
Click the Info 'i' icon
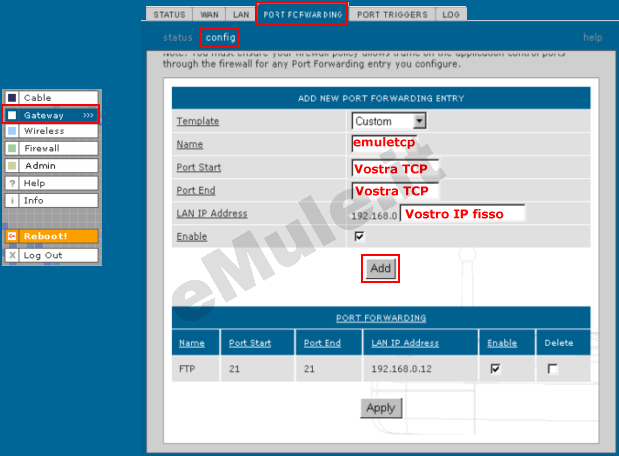pos(12,200)
